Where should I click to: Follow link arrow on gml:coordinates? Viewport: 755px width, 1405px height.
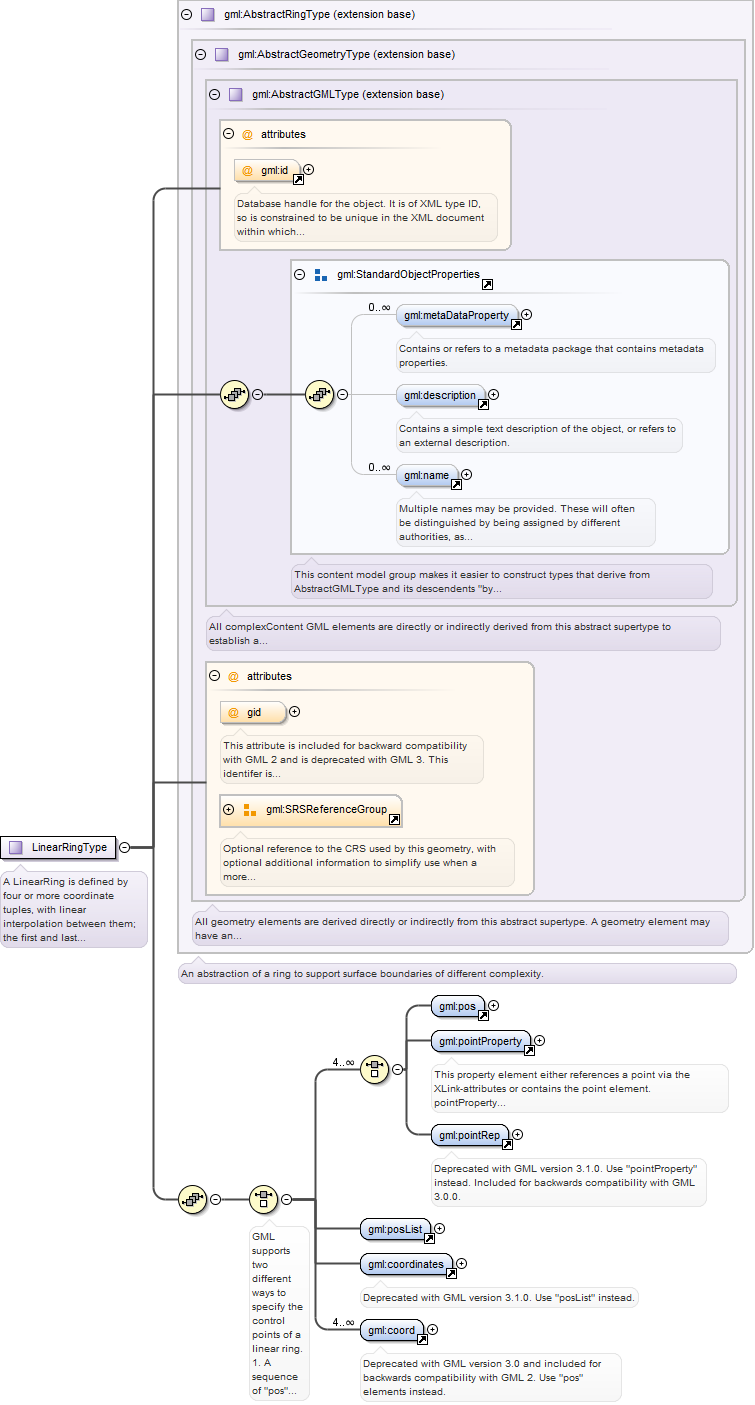[451, 1274]
